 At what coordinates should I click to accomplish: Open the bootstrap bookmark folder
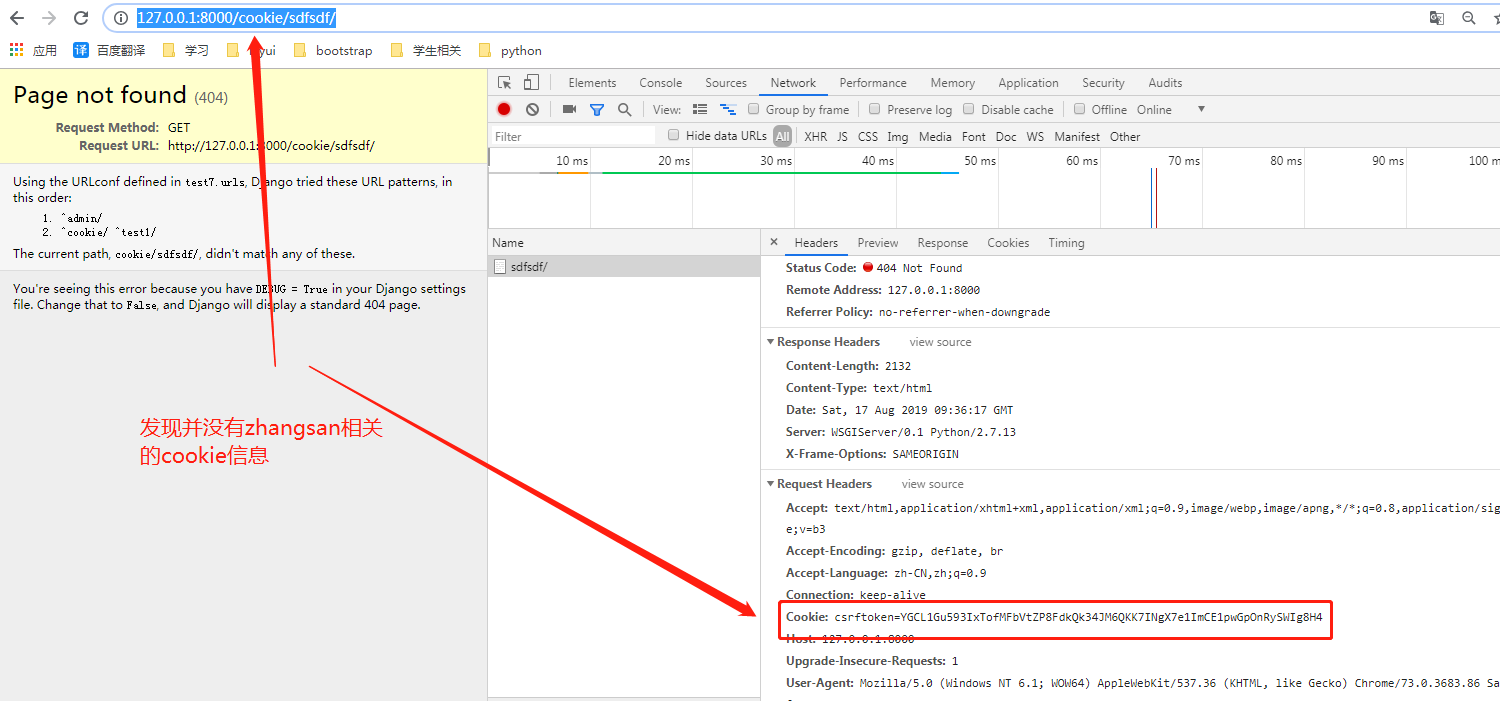click(332, 50)
